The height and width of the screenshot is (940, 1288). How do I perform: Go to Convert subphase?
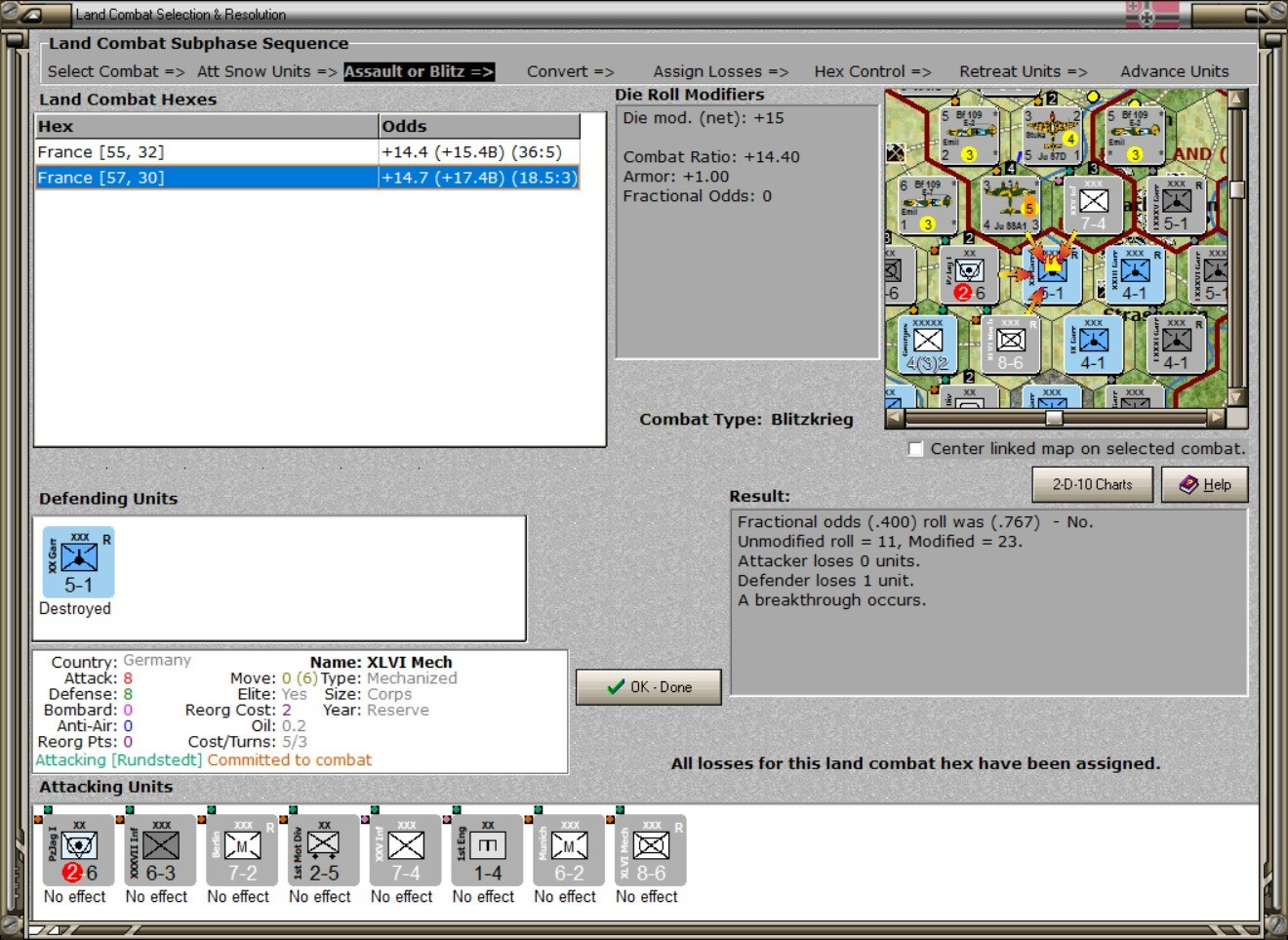[x=570, y=71]
